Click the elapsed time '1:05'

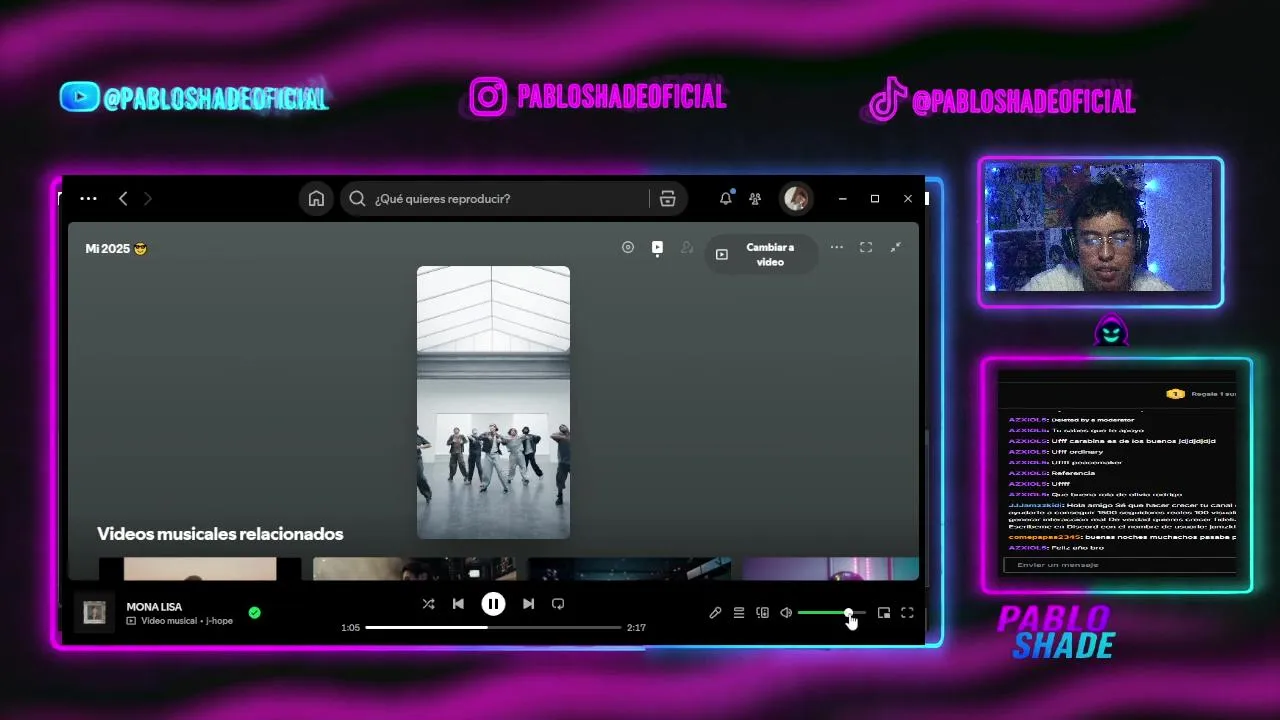(x=350, y=628)
